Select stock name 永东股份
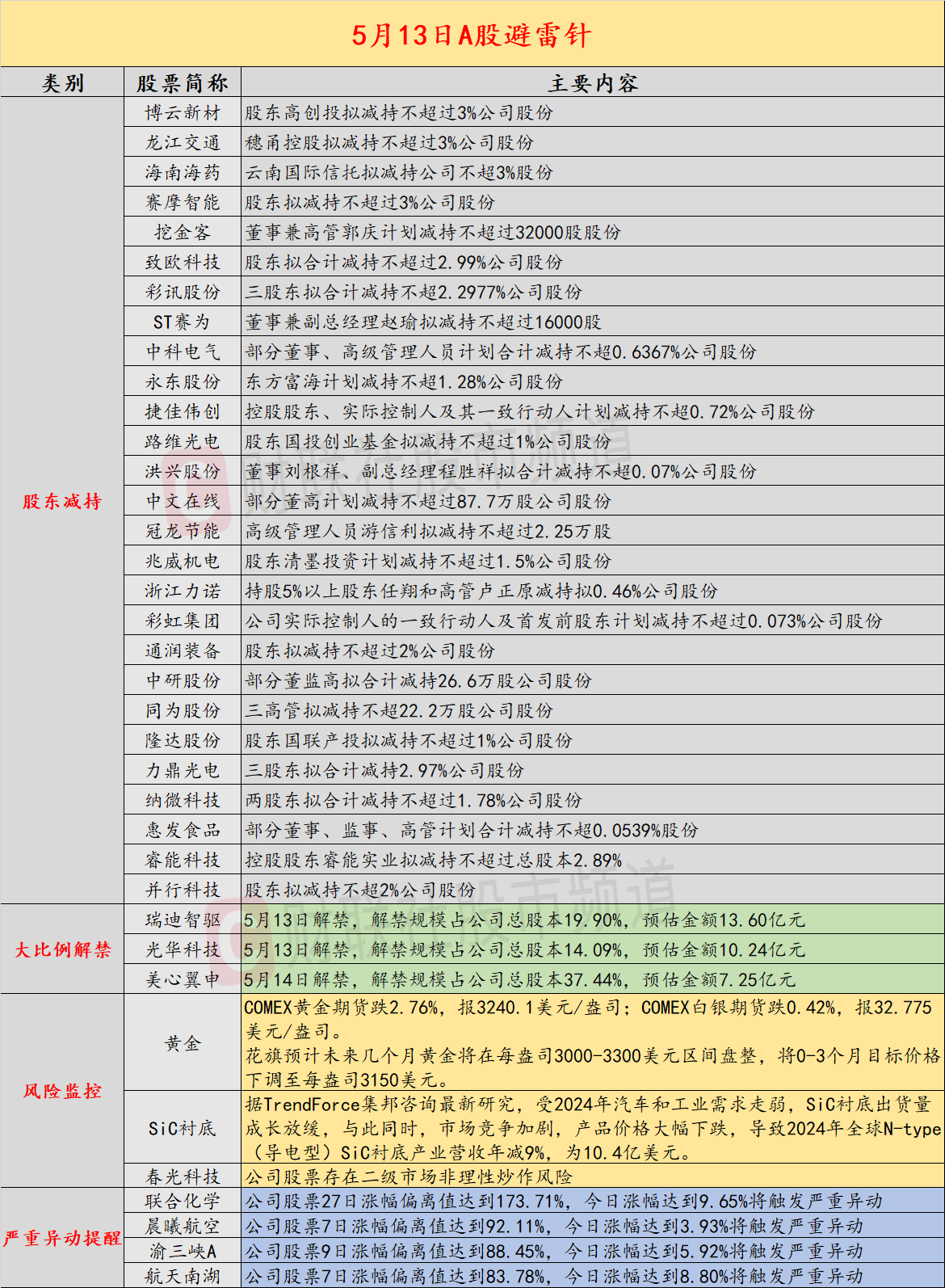Image resolution: width=945 pixels, height=1288 pixels. point(183,381)
